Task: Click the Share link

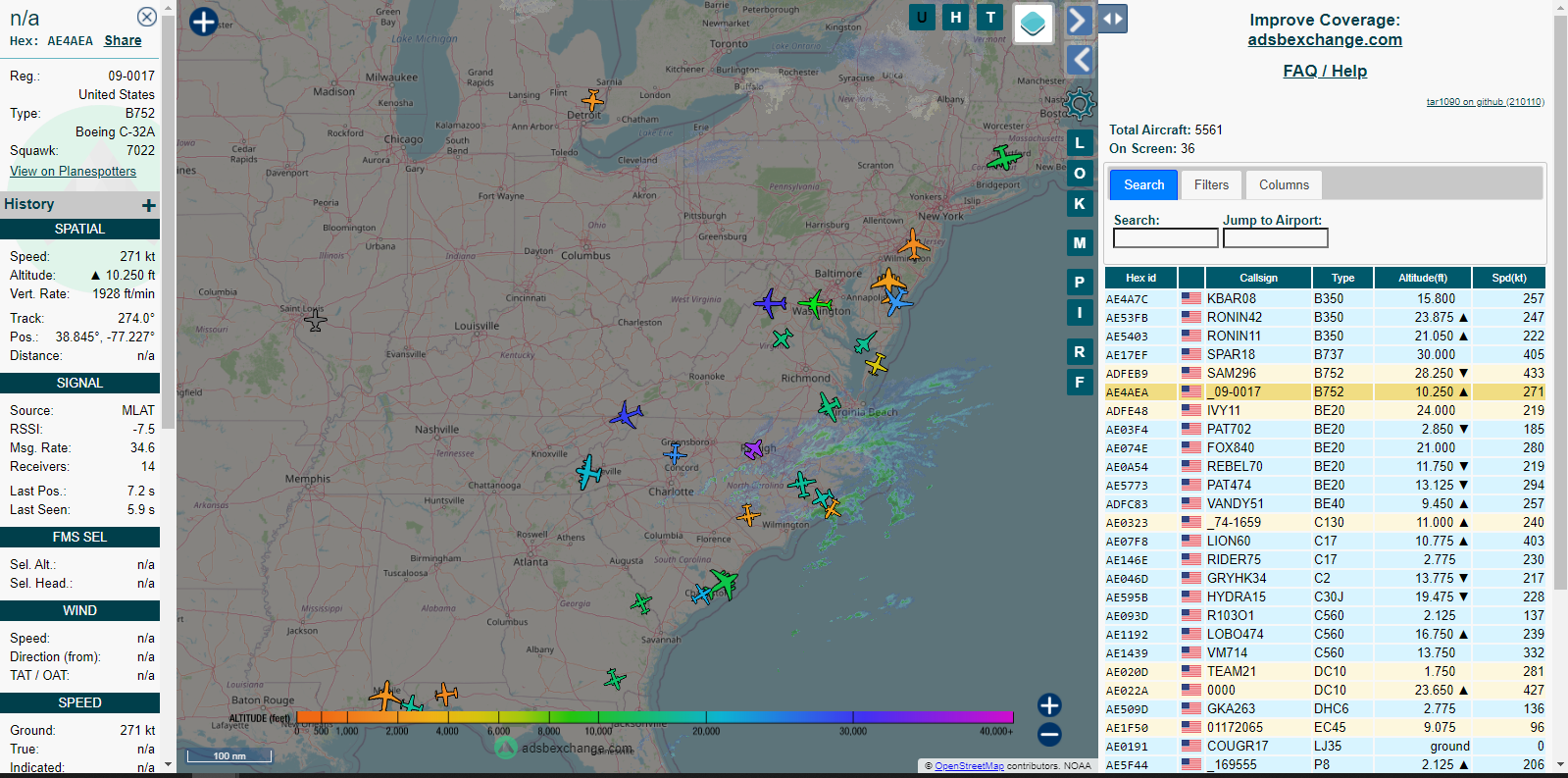Action: (123, 40)
